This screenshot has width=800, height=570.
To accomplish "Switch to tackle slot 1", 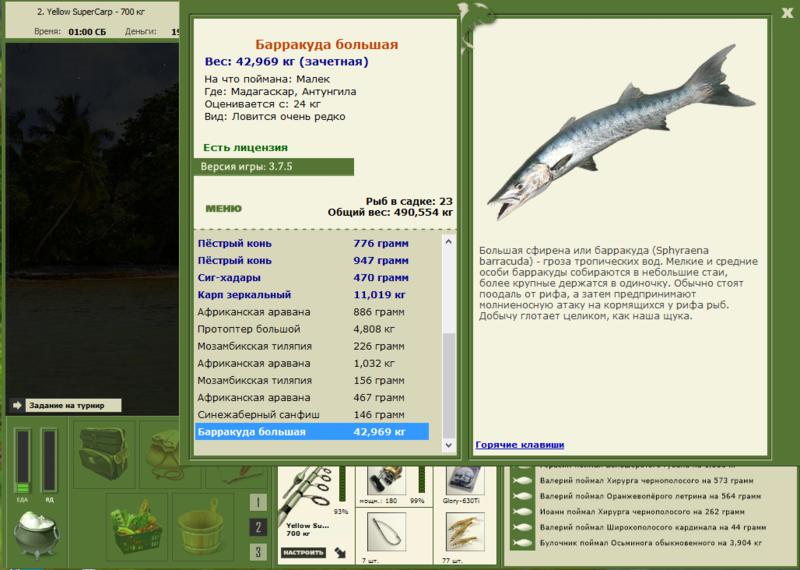I will tap(258, 502).
